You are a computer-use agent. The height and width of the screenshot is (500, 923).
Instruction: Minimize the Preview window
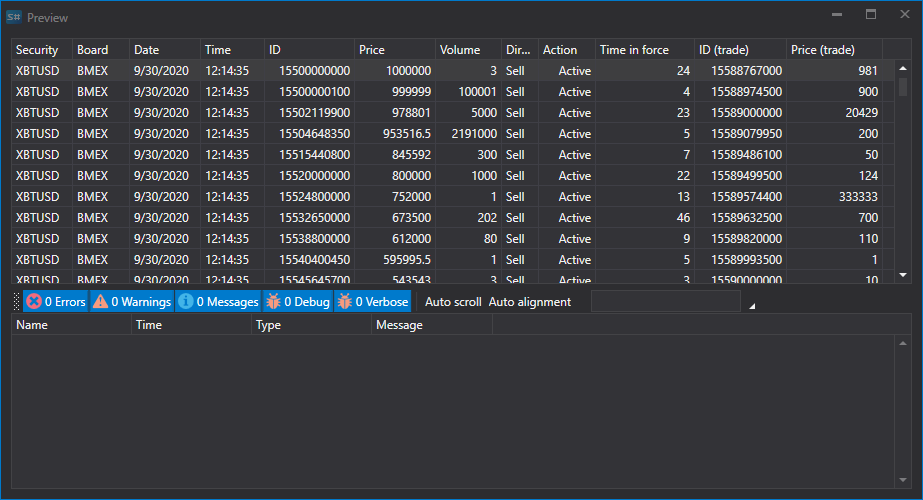pos(836,14)
